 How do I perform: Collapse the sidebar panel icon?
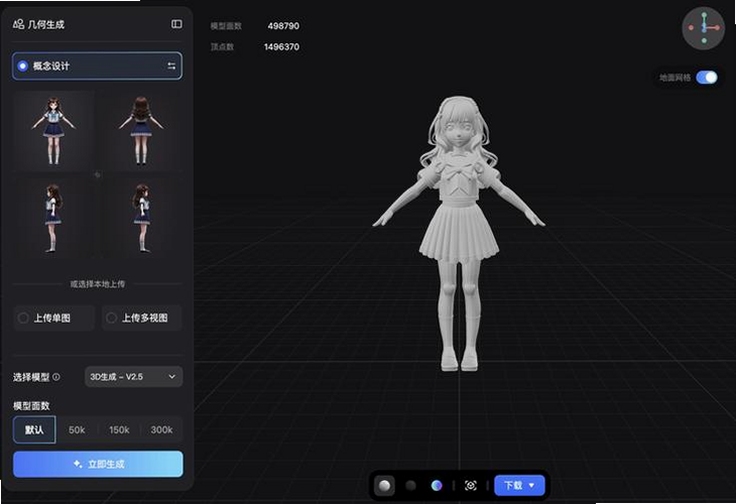click(x=176, y=24)
